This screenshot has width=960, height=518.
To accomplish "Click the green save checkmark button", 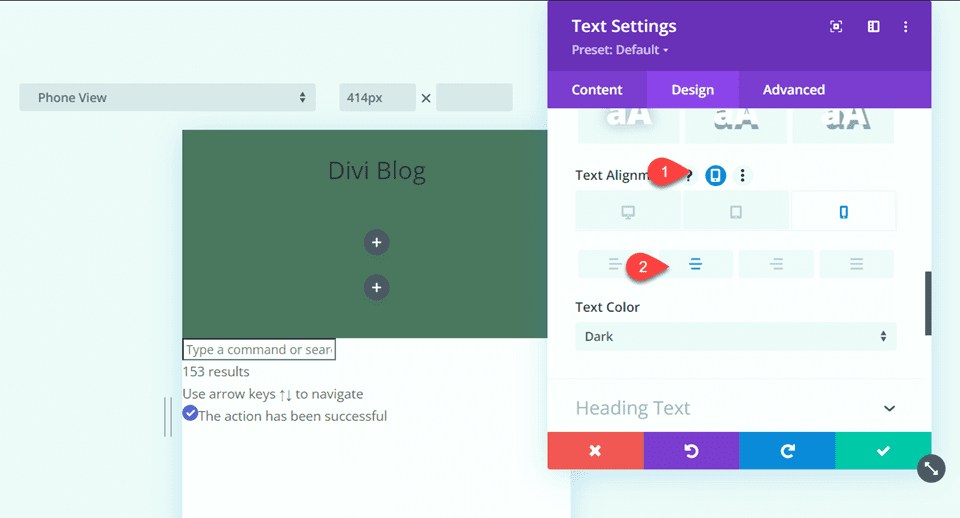I will pyautogui.click(x=883, y=451).
